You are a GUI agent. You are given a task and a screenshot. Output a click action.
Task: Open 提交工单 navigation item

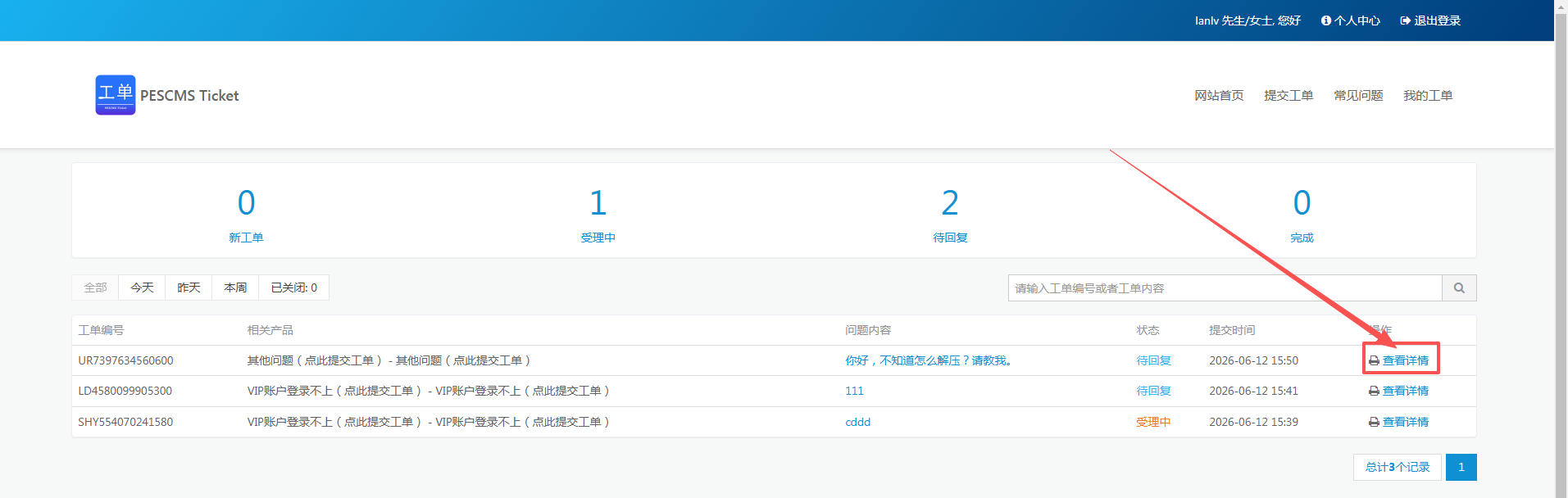pyautogui.click(x=1288, y=95)
